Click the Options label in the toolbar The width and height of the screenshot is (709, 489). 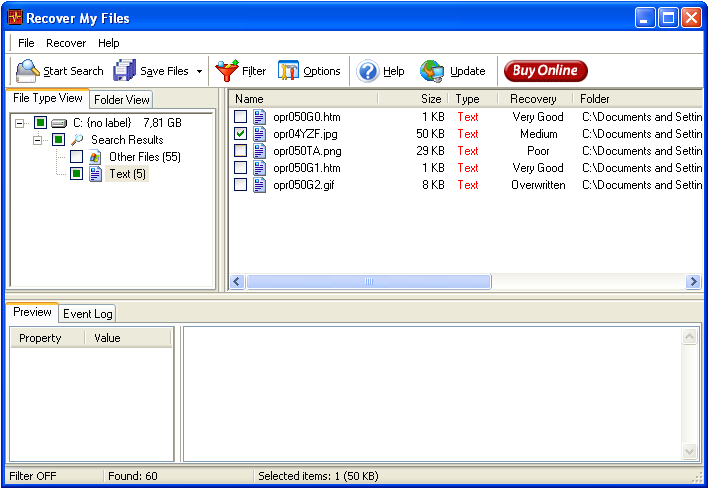tap(321, 71)
